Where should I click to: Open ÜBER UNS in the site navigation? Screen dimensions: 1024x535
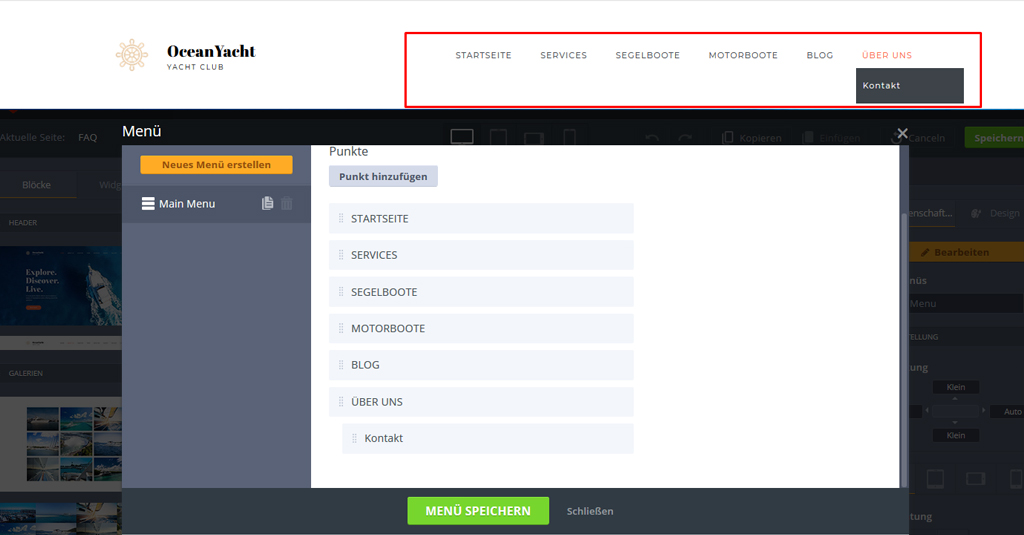(886, 56)
